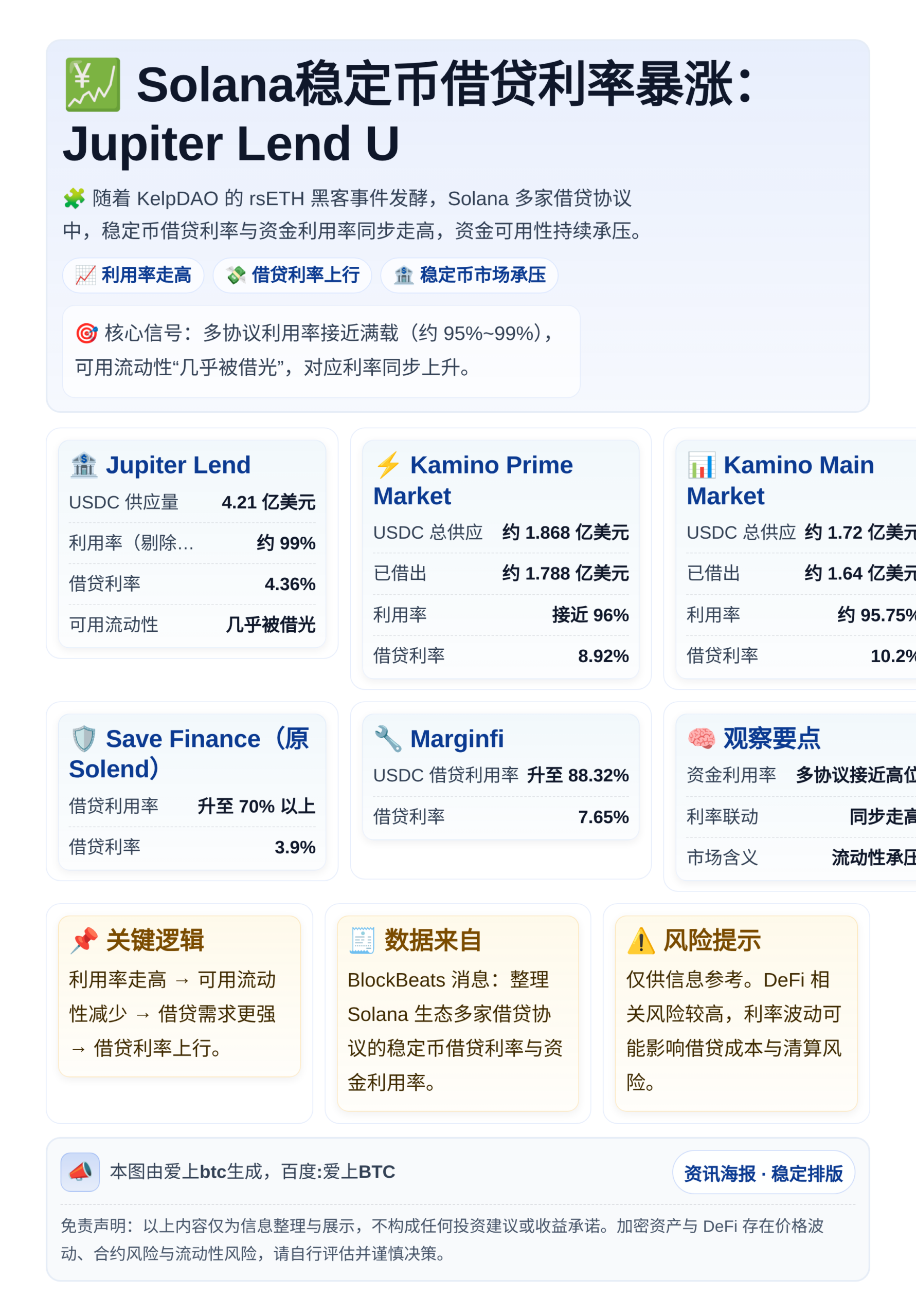Click the lightning bolt icon beside Kamino Prime Market
Screen dimensions: 916x1316
click(x=388, y=465)
